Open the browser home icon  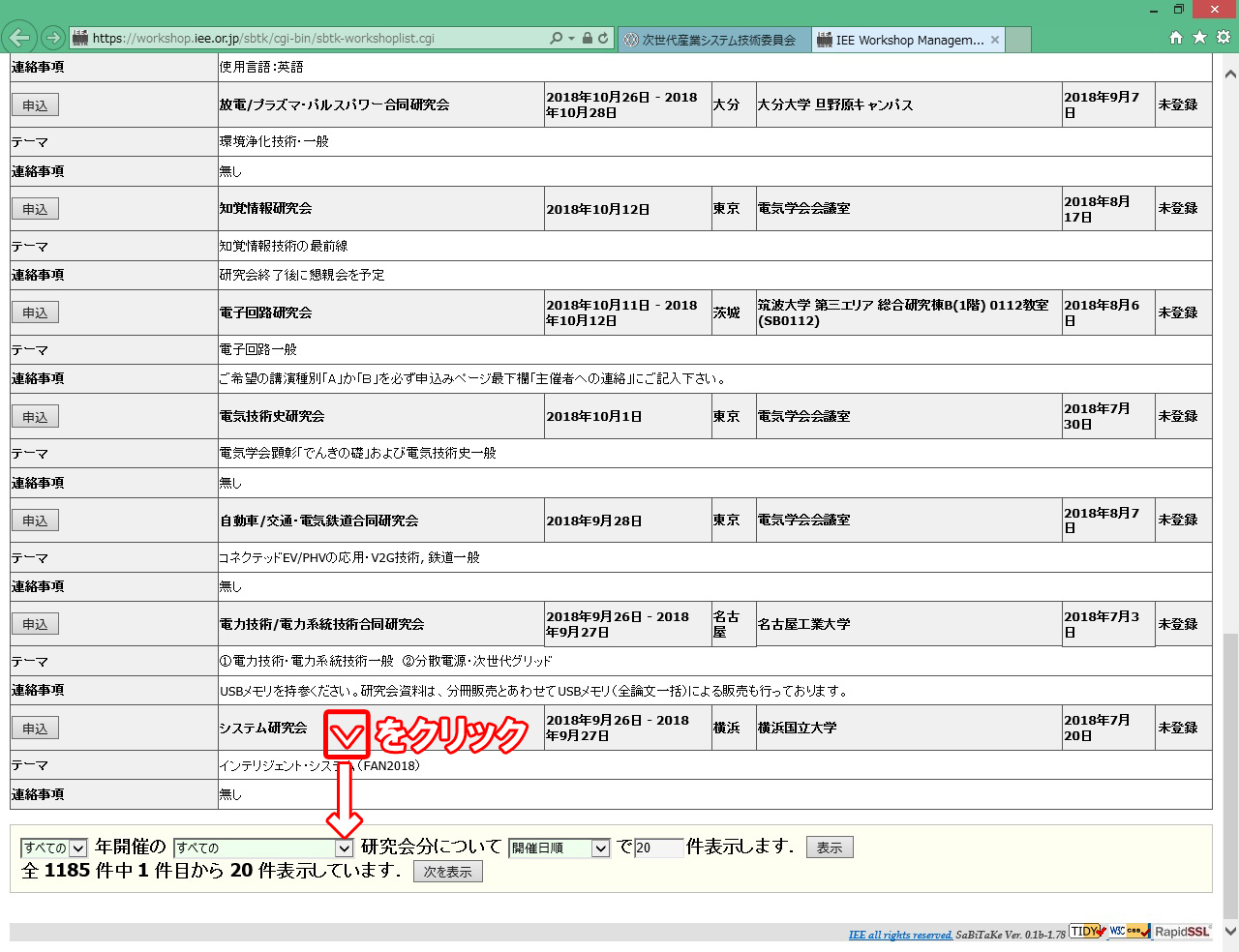(x=1176, y=38)
